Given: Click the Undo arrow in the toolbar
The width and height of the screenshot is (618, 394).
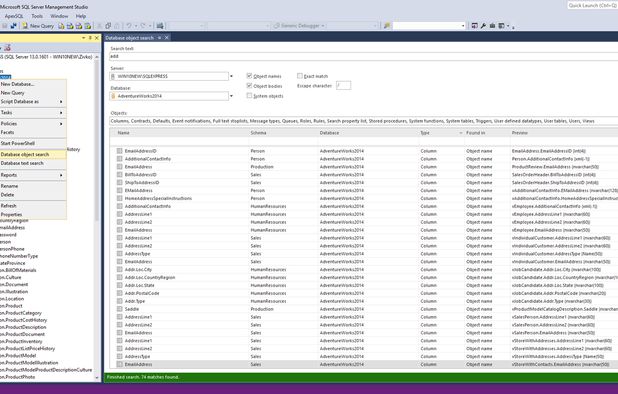Looking at the screenshot, I should [x=129, y=26].
